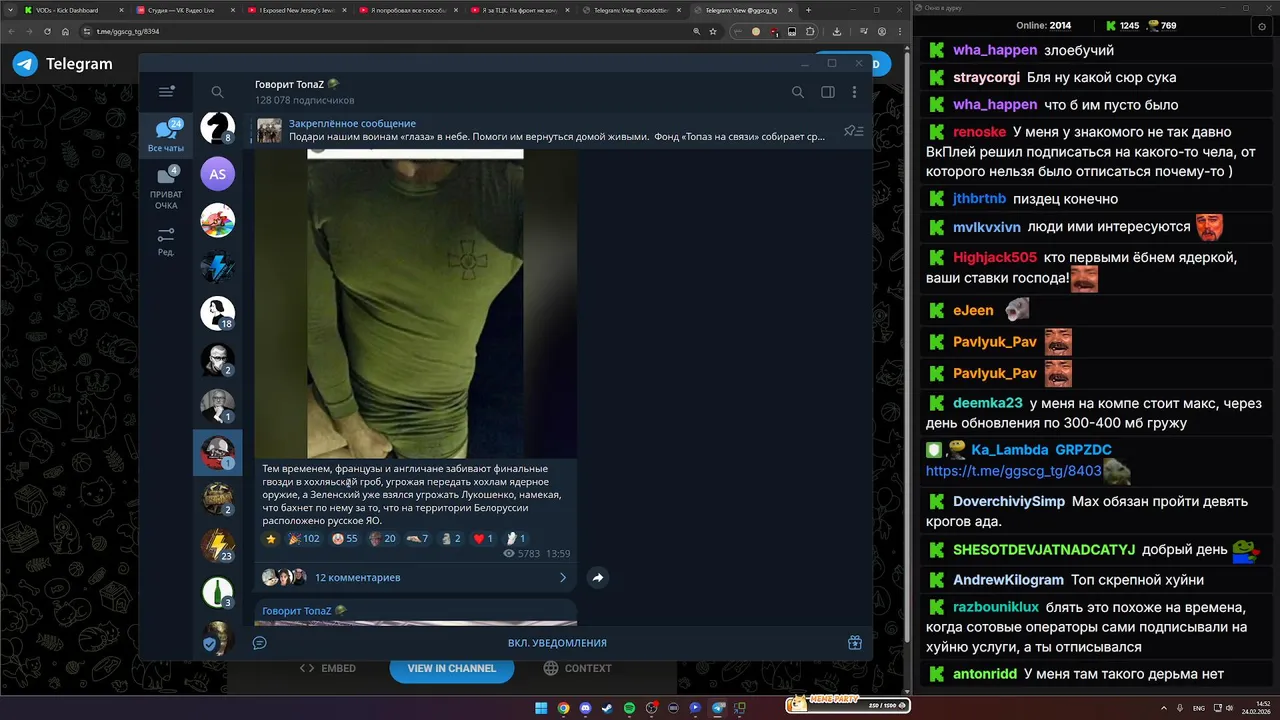
Task: Open Spotify from the taskbar
Action: [x=629, y=708]
